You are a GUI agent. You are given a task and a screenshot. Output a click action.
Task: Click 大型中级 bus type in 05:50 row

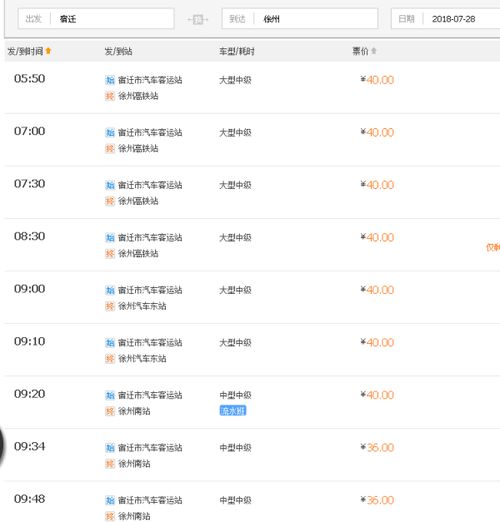pyautogui.click(x=235, y=80)
